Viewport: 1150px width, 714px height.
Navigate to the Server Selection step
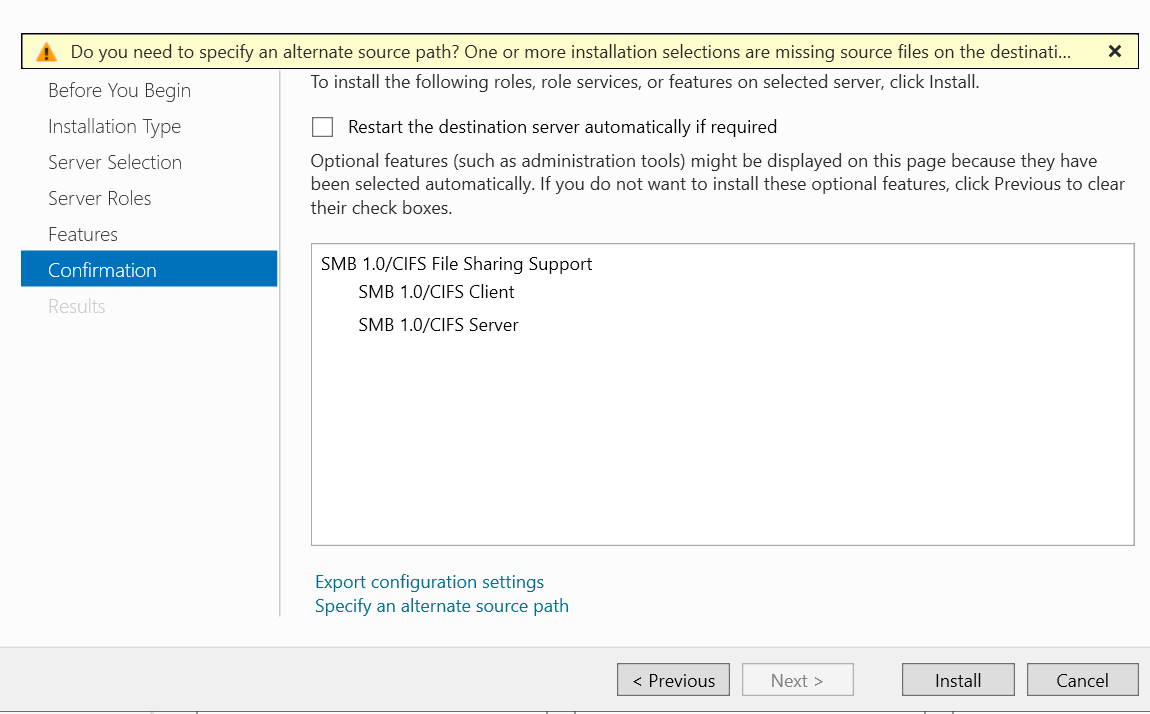click(115, 162)
